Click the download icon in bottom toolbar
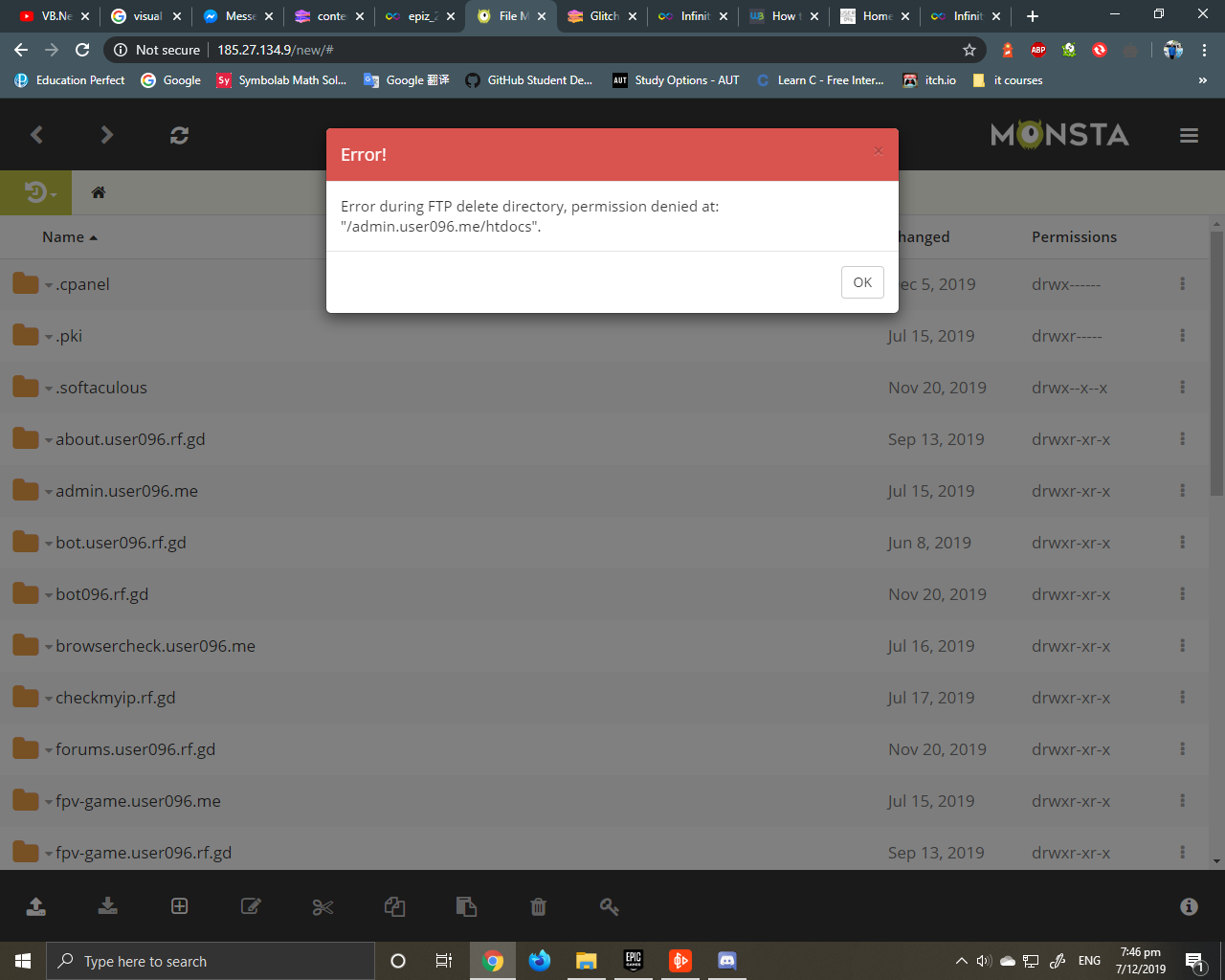Screen dimensions: 1225x980 [x=108, y=906]
